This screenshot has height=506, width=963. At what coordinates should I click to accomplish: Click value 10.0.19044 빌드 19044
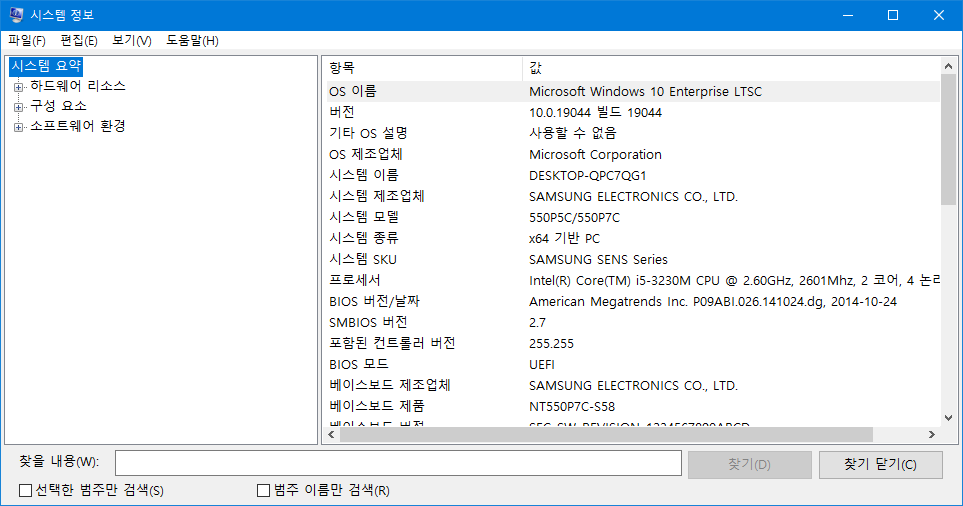(x=596, y=112)
